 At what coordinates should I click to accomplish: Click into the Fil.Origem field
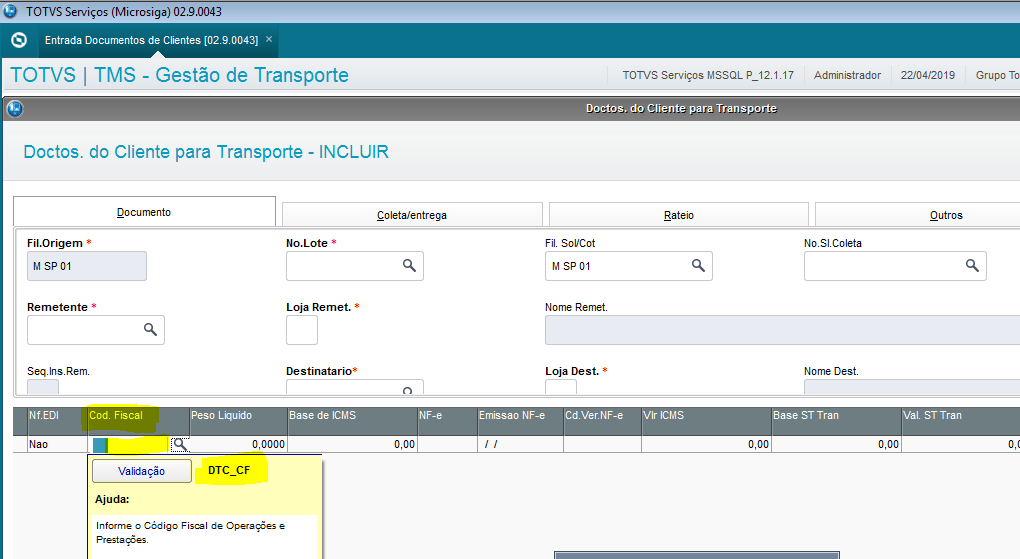coord(87,266)
